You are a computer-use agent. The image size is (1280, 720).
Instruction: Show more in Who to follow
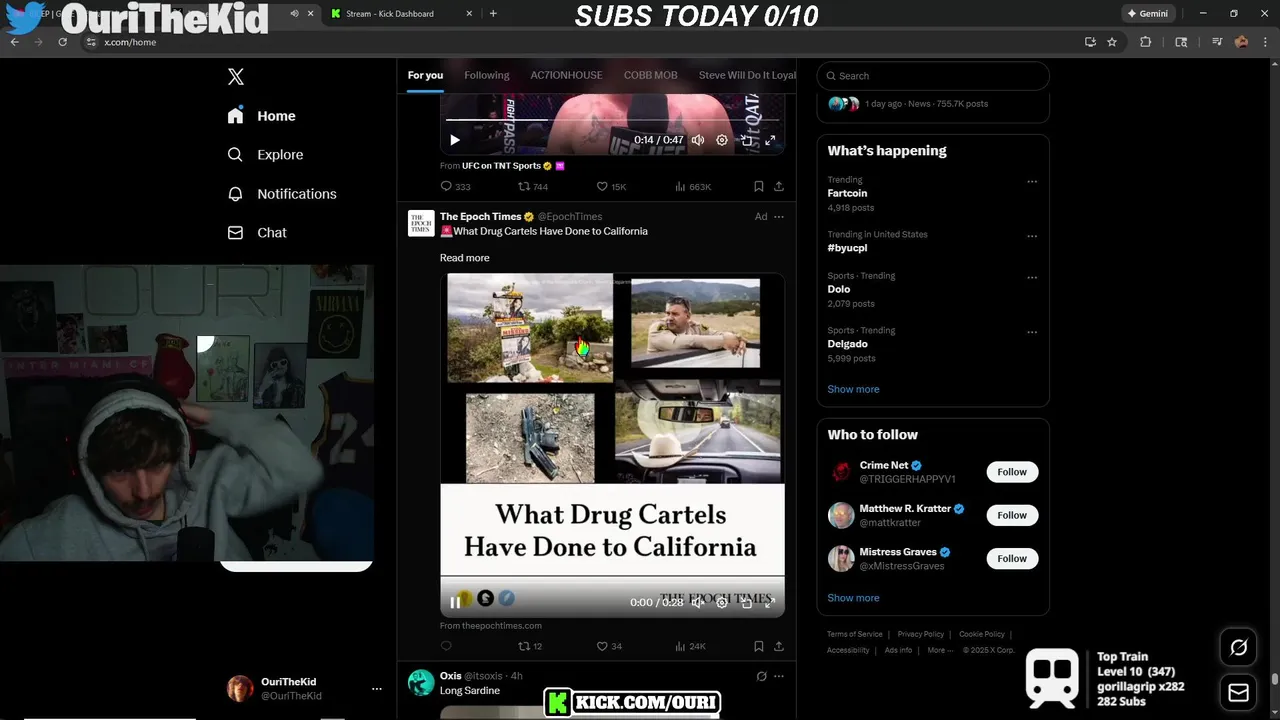pos(853,598)
